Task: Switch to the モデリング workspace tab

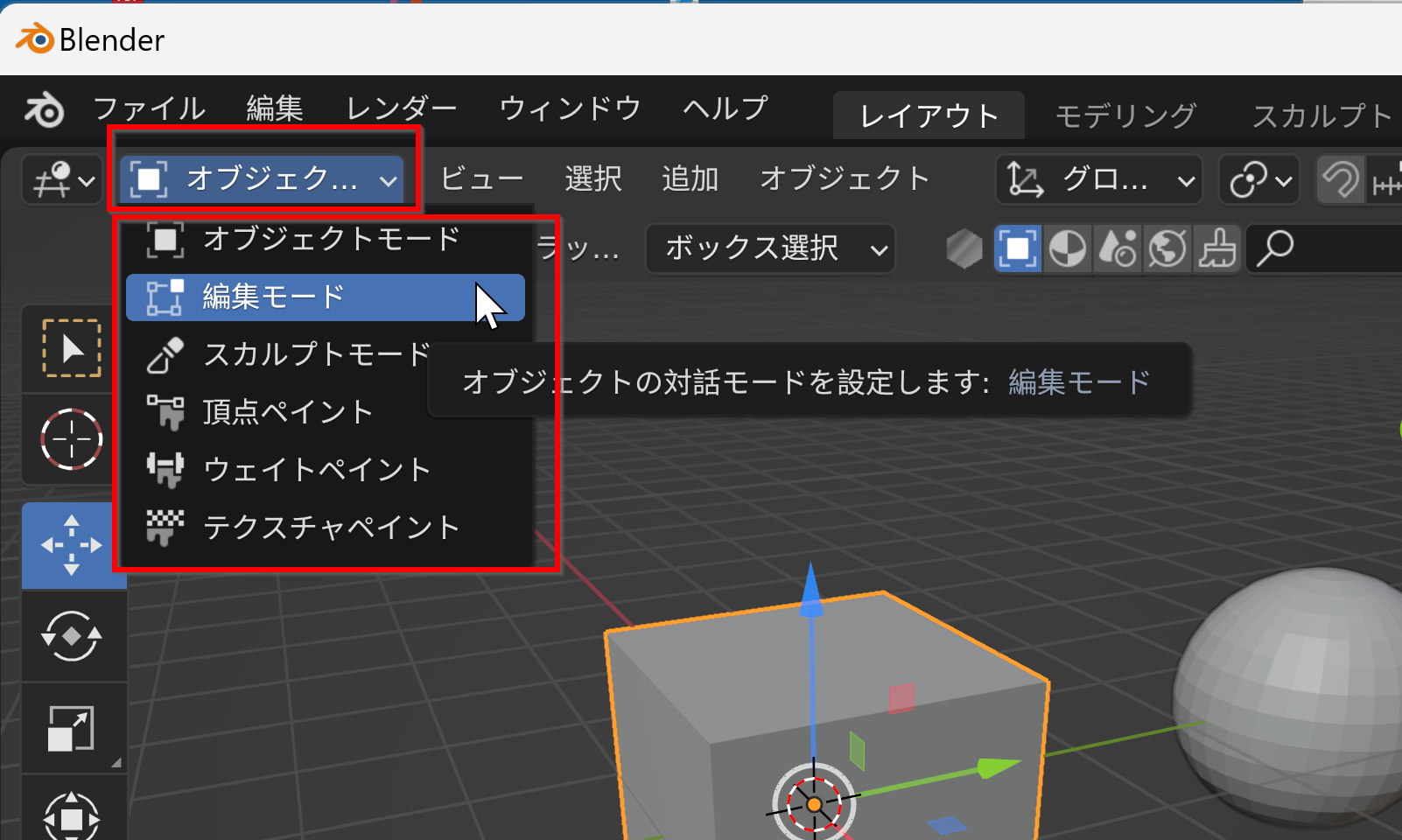Action: [1125, 115]
